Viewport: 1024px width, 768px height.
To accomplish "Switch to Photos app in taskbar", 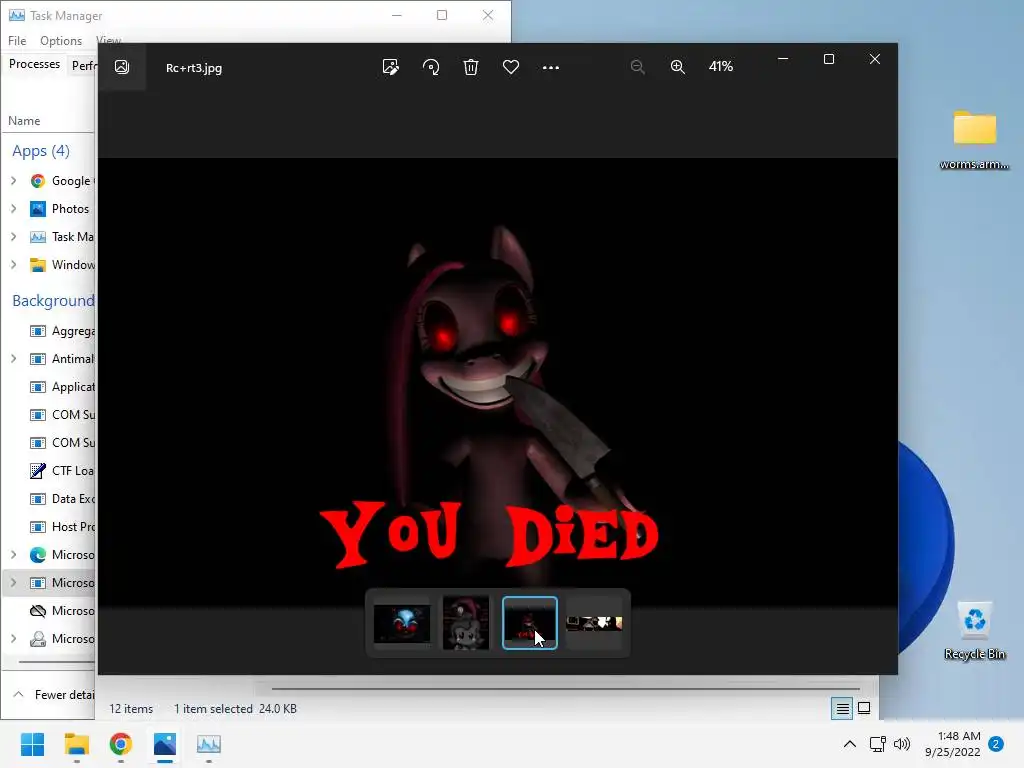I will click(165, 744).
